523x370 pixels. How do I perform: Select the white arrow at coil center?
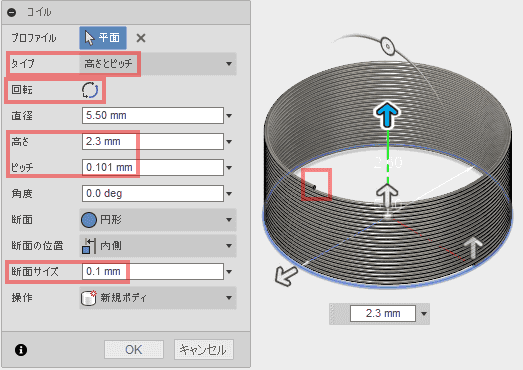[387, 196]
